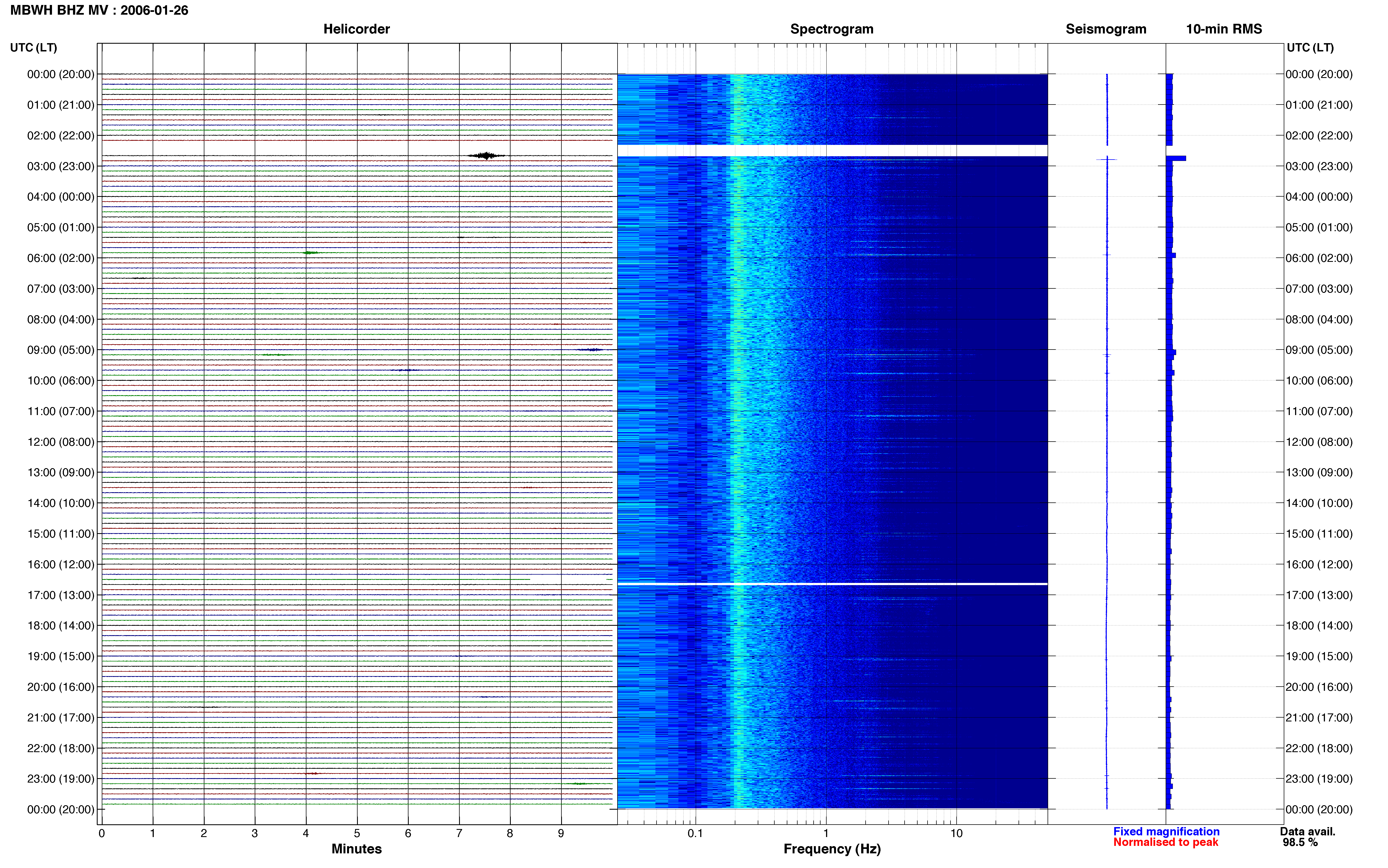The width and height of the screenshot is (1388, 868).
Task: Click the longest RMS bar near 03:00
Action: [1176, 158]
